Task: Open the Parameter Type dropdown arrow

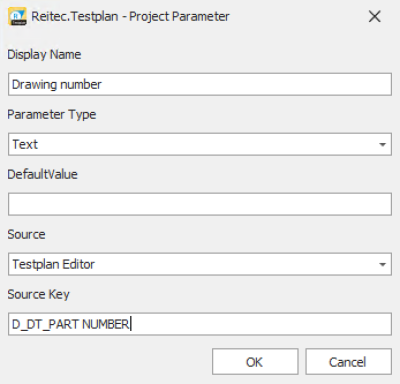Action: [382, 144]
